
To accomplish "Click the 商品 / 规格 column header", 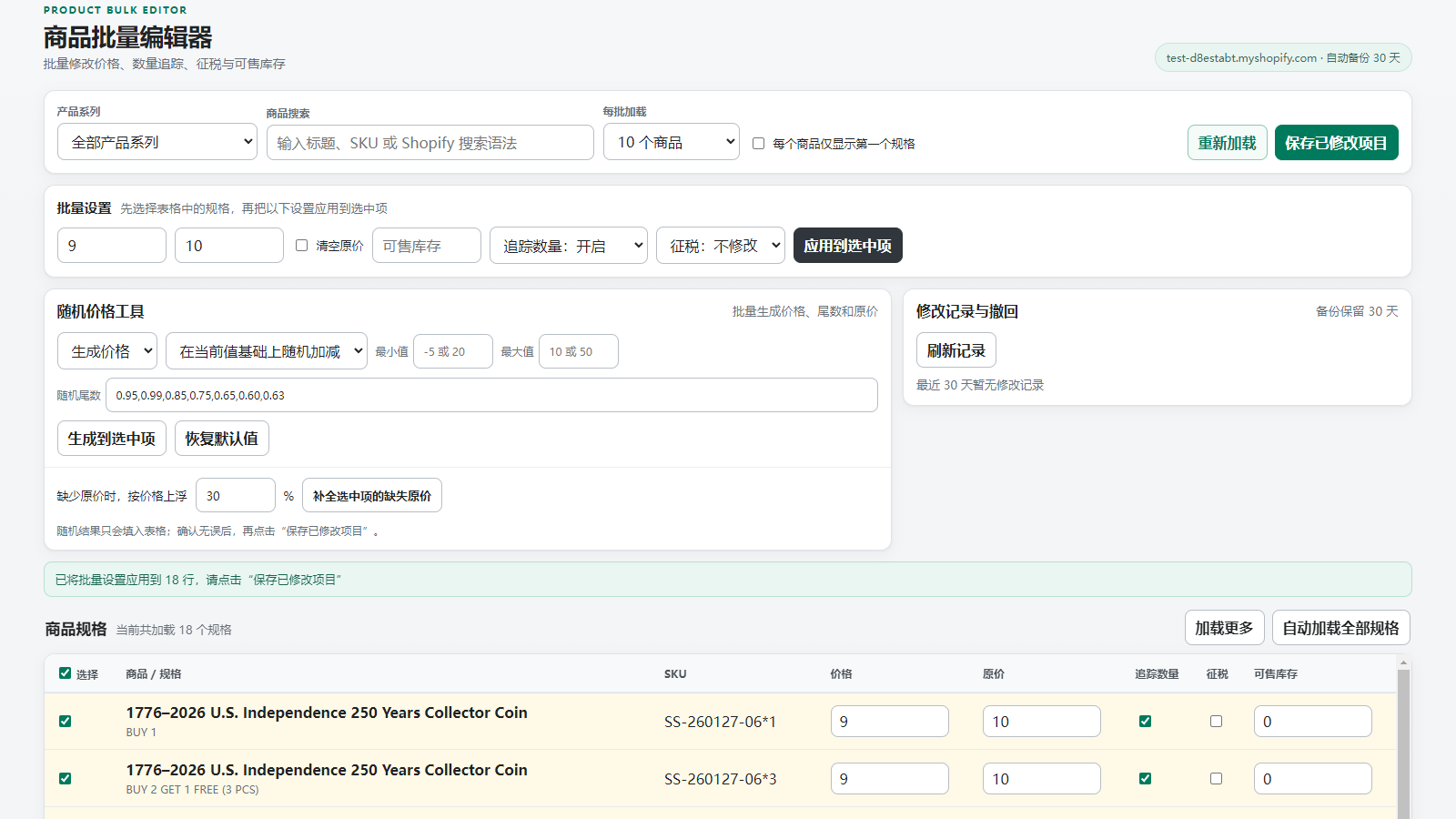I will tap(154, 674).
